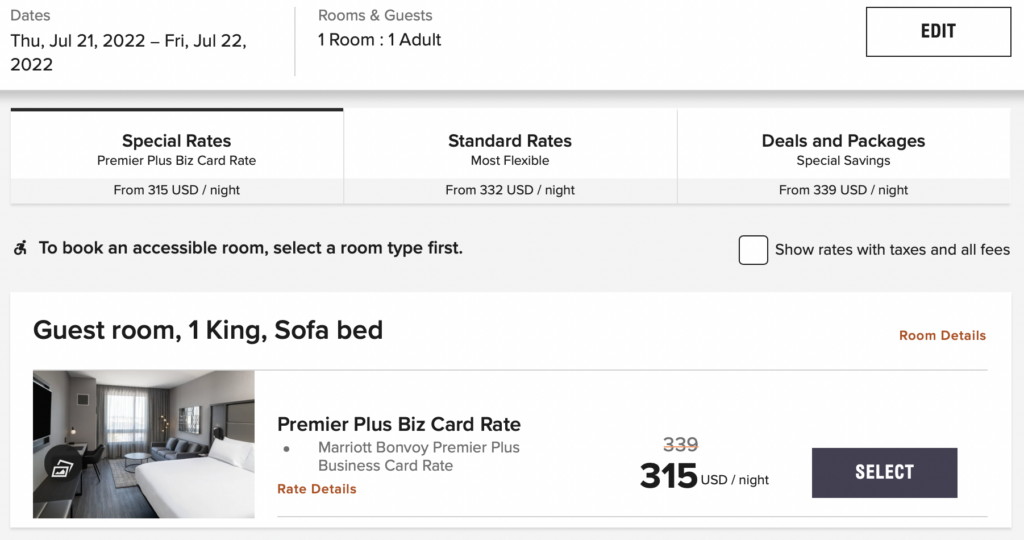1024x540 pixels.
Task: Click the Premier Plus Biz Card Rate title
Action: click(399, 424)
